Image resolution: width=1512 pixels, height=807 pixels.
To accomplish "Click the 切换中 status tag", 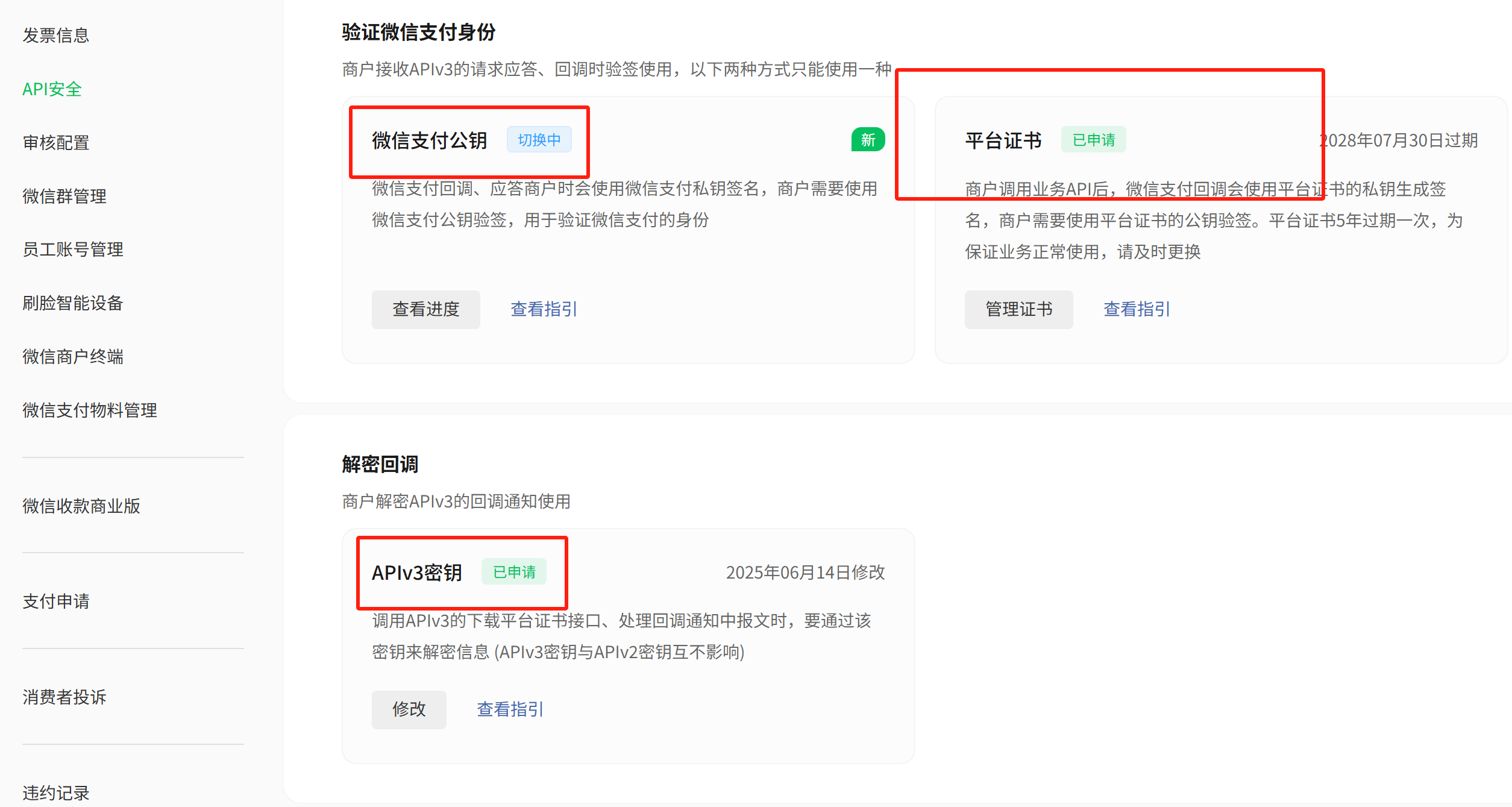I will [x=539, y=140].
